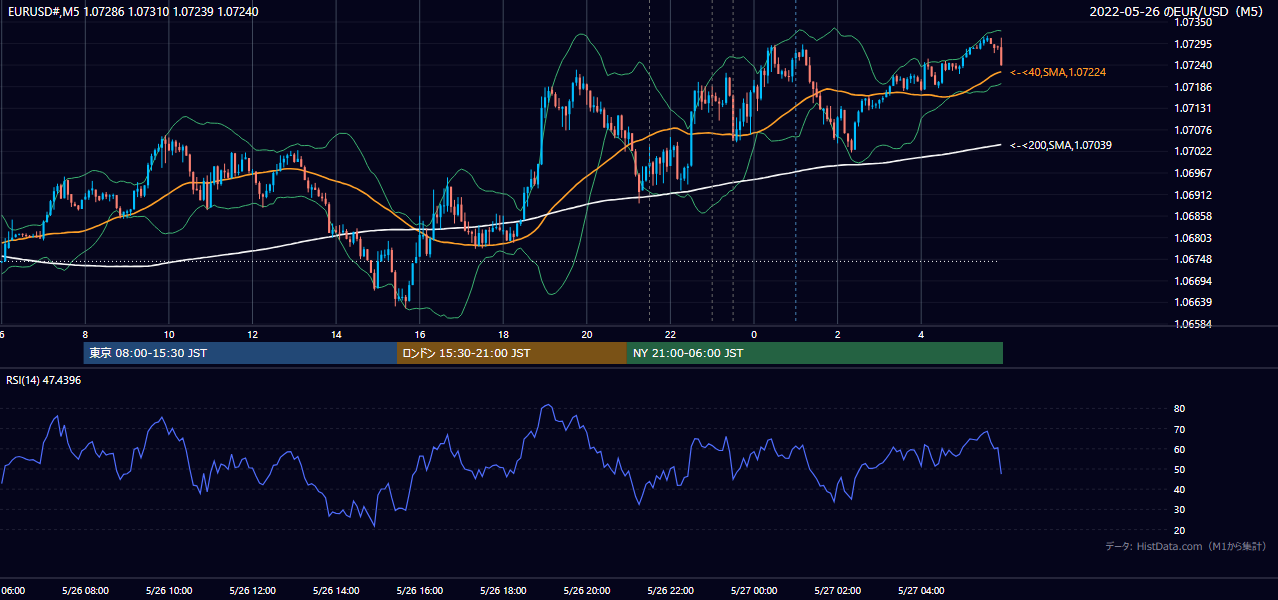Click the 5/26 22:00 time axis label

coord(670,591)
